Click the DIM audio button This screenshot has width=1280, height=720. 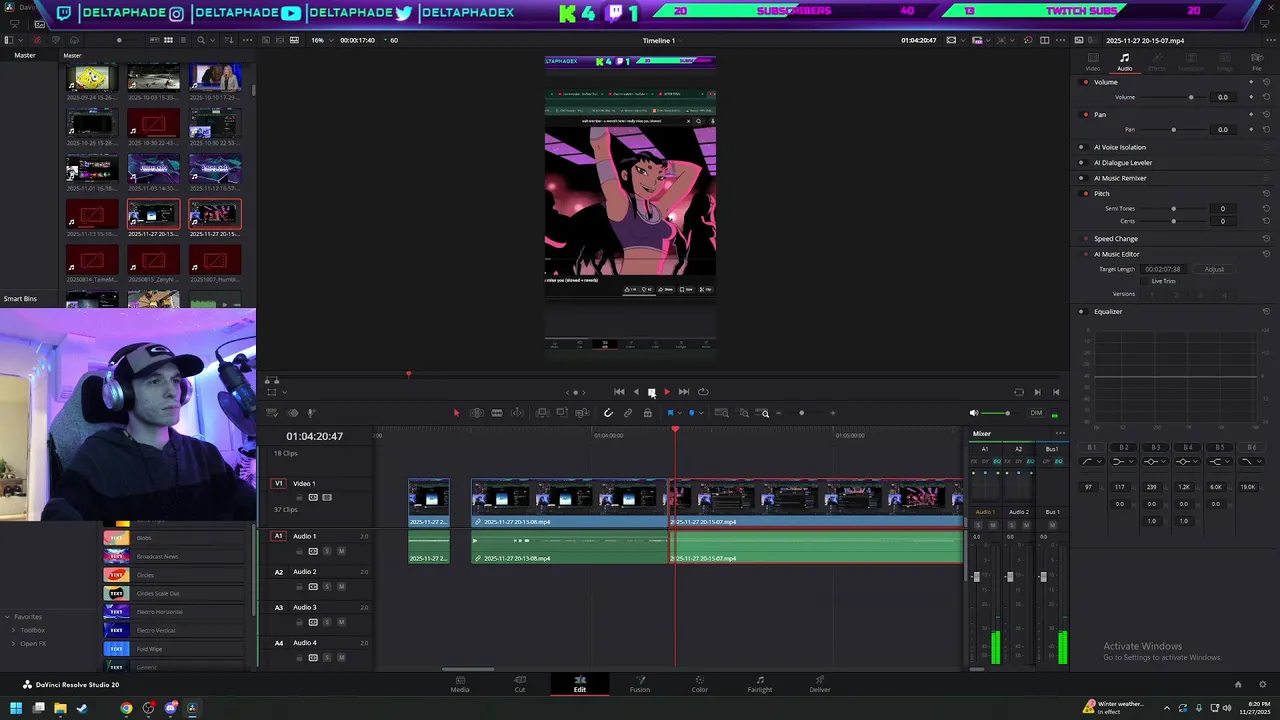coord(1036,413)
